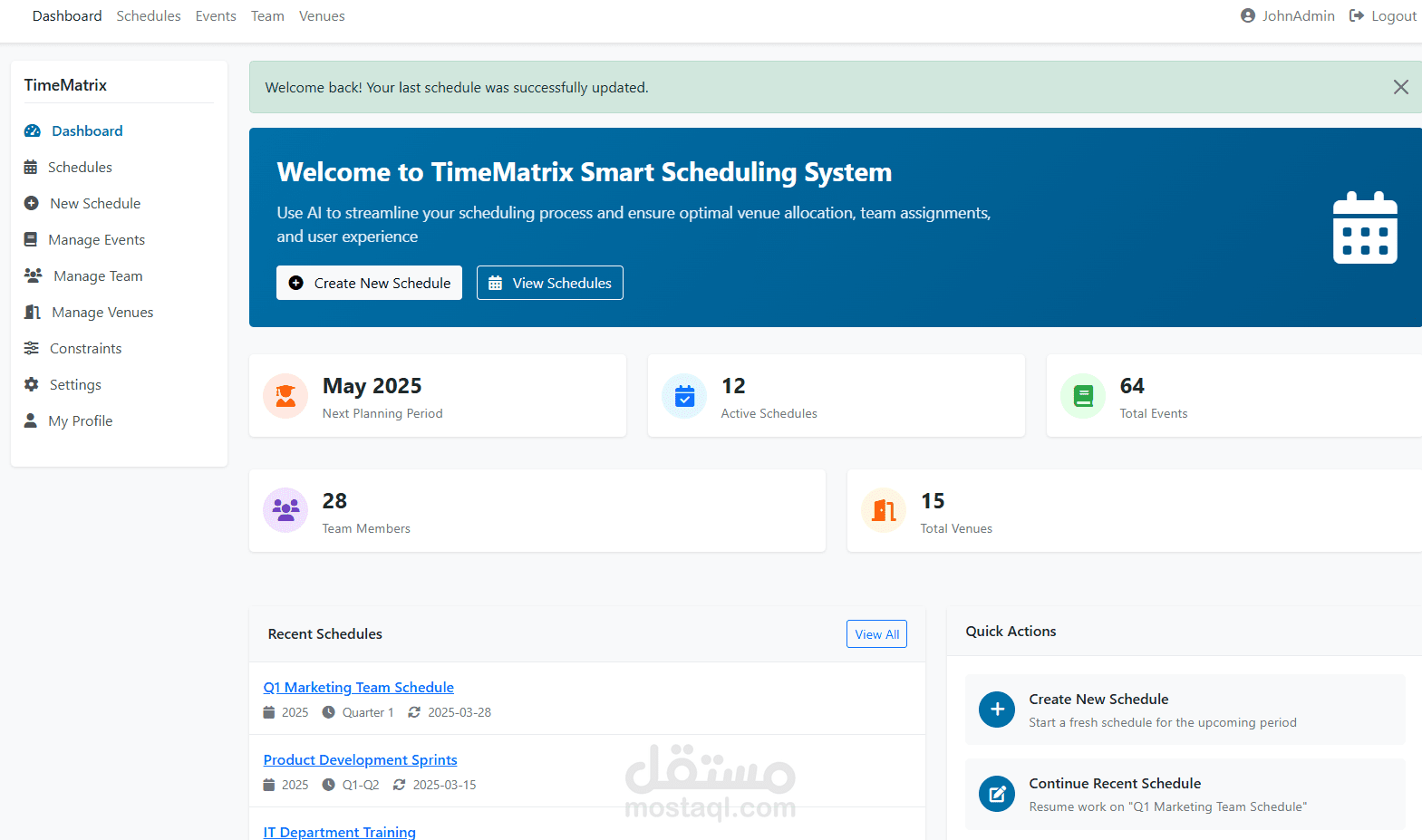Viewport: 1422px width, 840px height.
Task: Choose New Schedule label in sidebar
Action: (95, 203)
